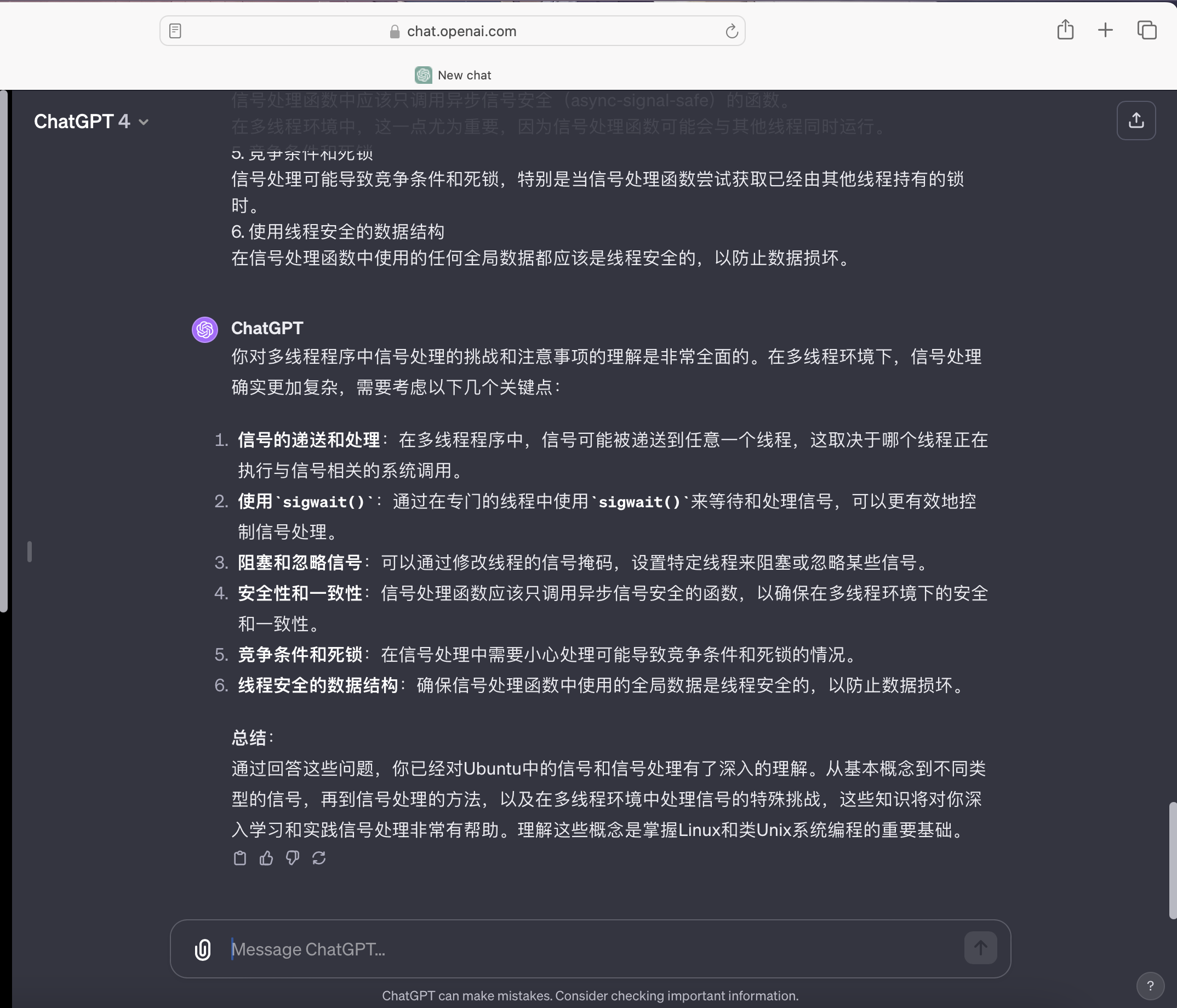The height and width of the screenshot is (1008, 1177).
Task: Open the sidebar using left edge handle
Action: (30, 552)
